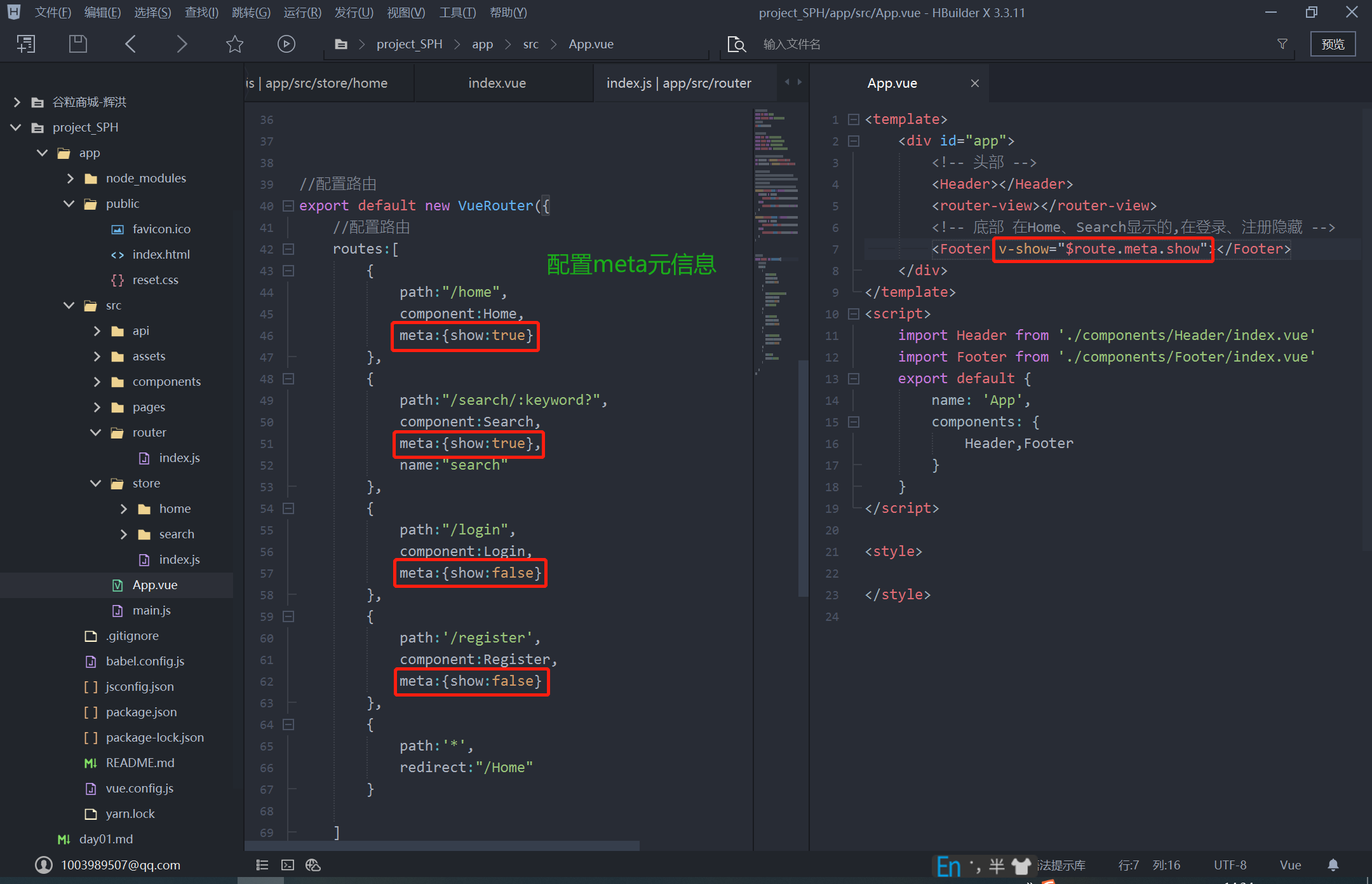Open the 运行(R) menu

pyautogui.click(x=302, y=13)
